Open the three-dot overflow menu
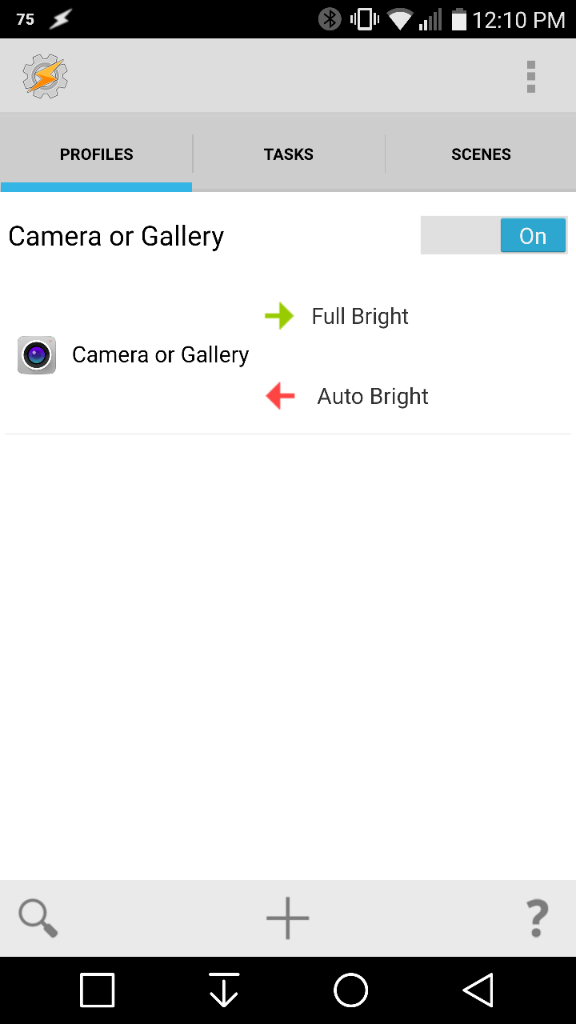The width and height of the screenshot is (576, 1024). [x=531, y=77]
